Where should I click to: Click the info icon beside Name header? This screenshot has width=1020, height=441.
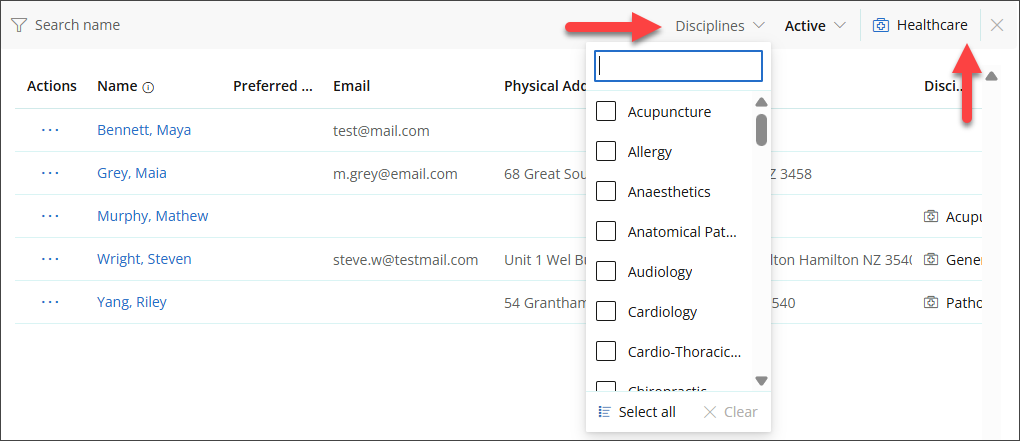pyautogui.click(x=148, y=87)
